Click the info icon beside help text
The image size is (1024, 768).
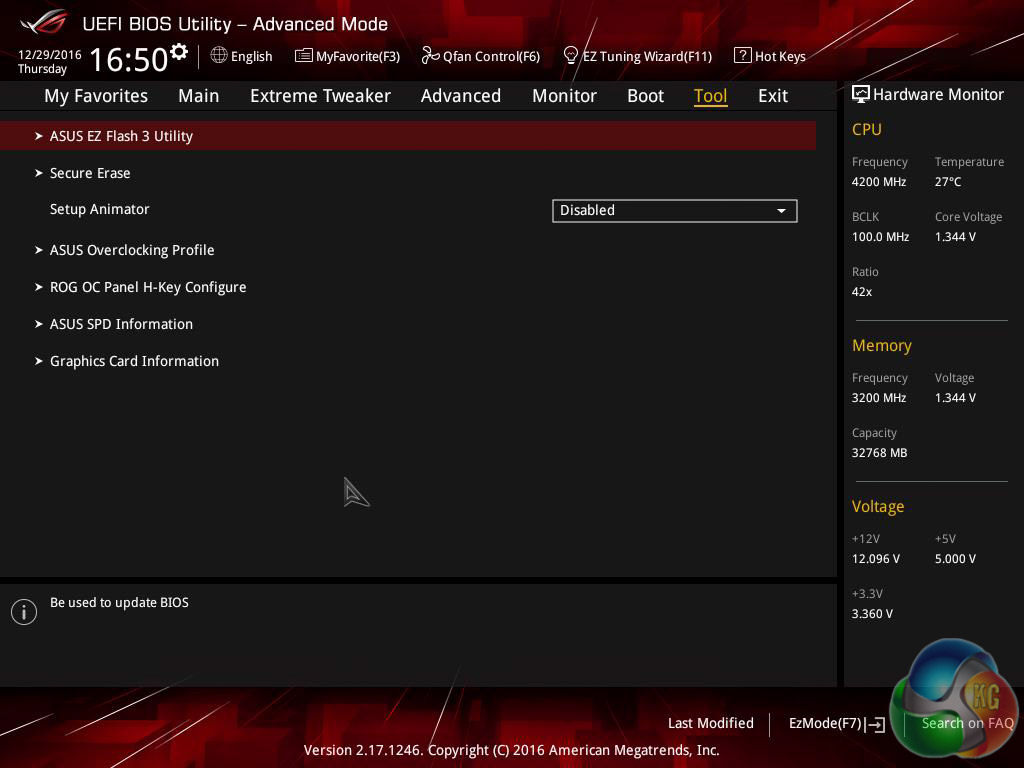[x=24, y=612]
